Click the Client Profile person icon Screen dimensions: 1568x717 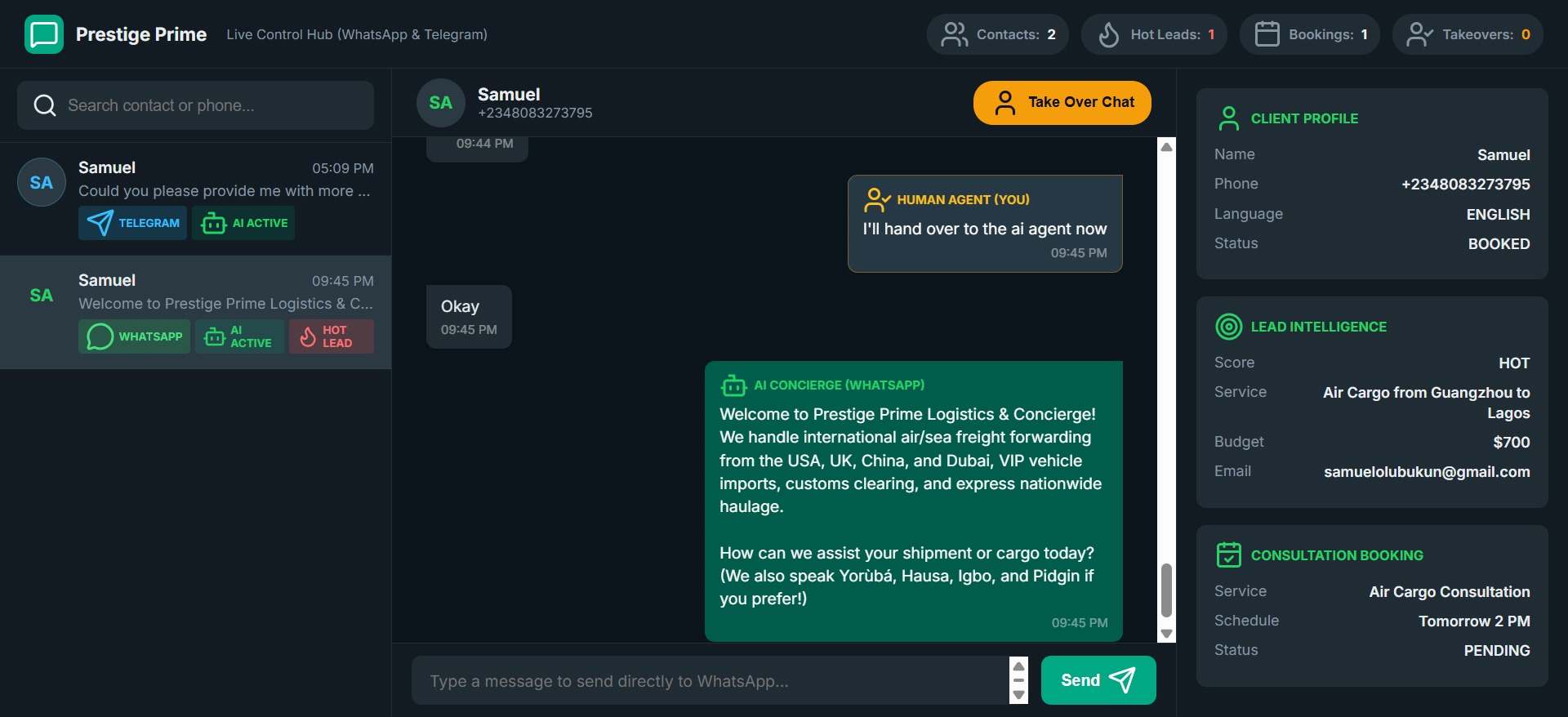tap(1228, 118)
